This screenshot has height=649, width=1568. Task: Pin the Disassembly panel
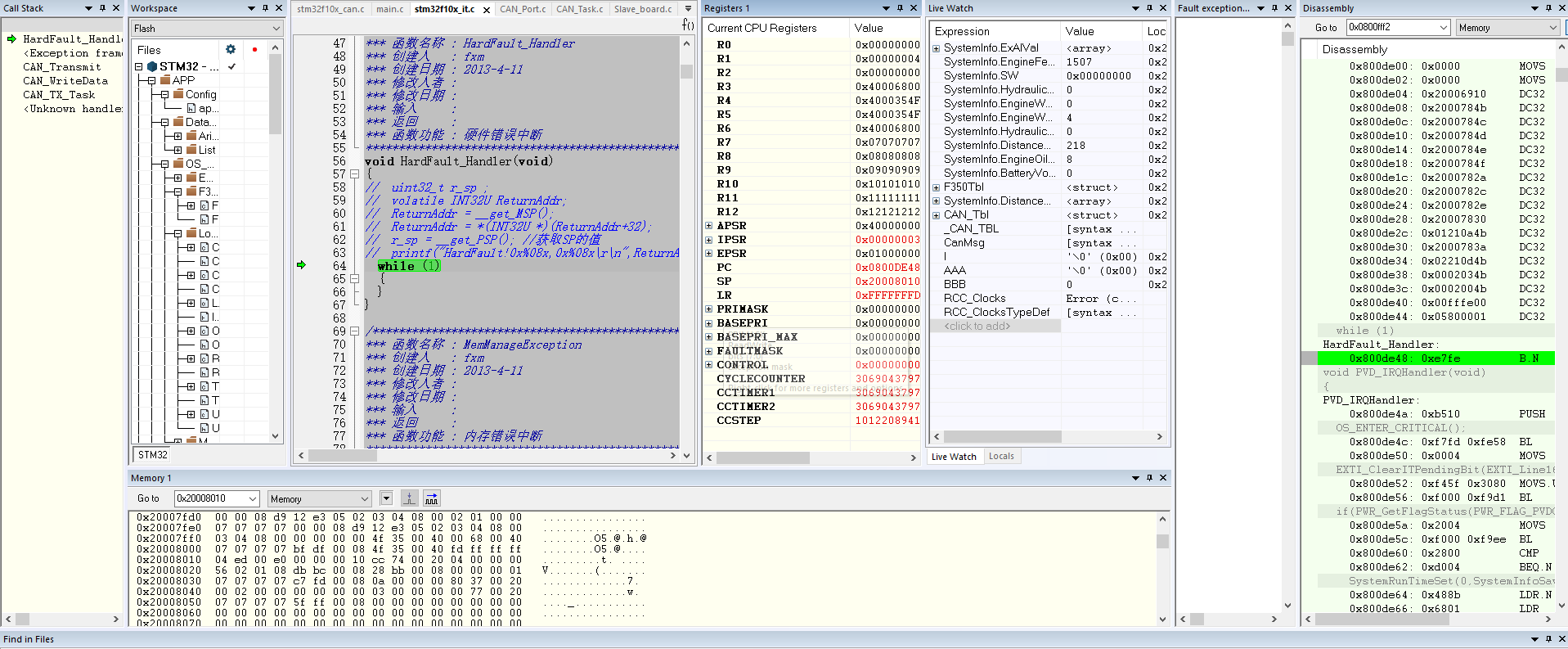[x=1548, y=8]
